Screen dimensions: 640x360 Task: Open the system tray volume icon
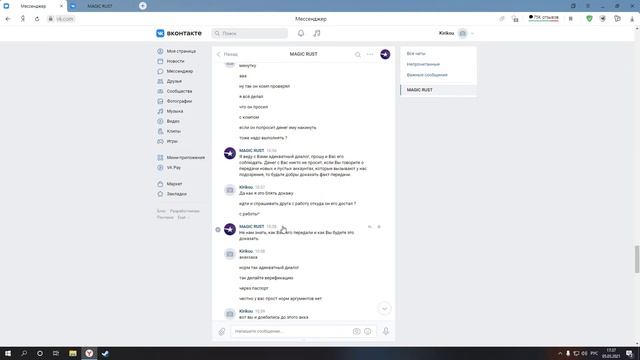pyautogui.click(x=584, y=353)
